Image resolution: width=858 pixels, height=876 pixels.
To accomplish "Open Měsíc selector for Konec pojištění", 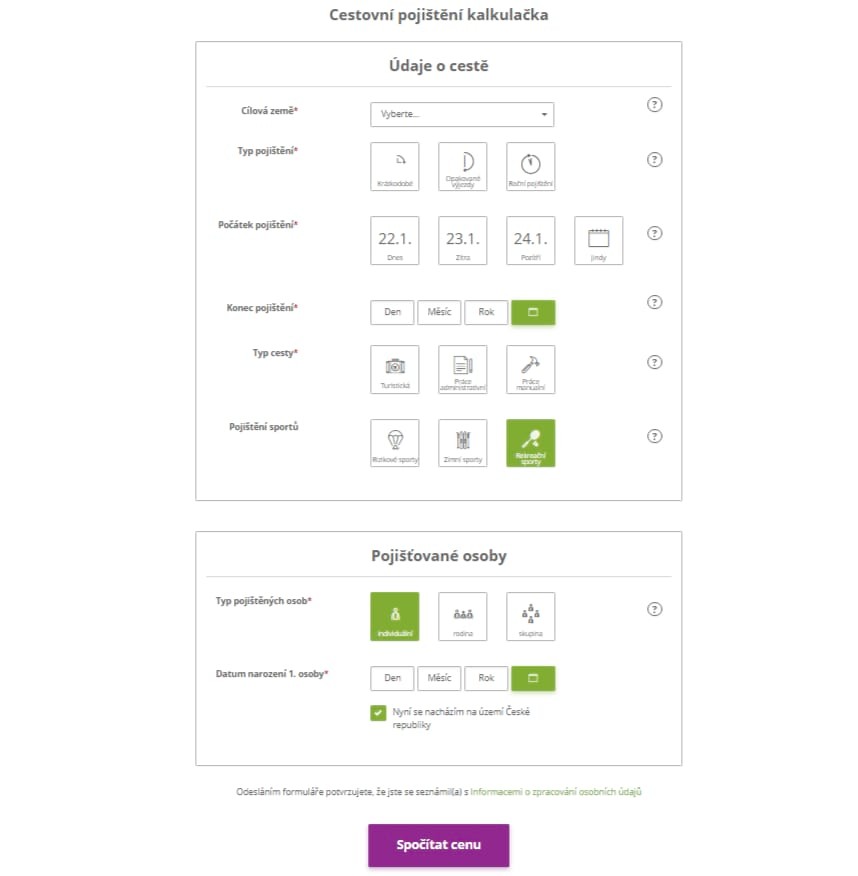I will coord(439,312).
